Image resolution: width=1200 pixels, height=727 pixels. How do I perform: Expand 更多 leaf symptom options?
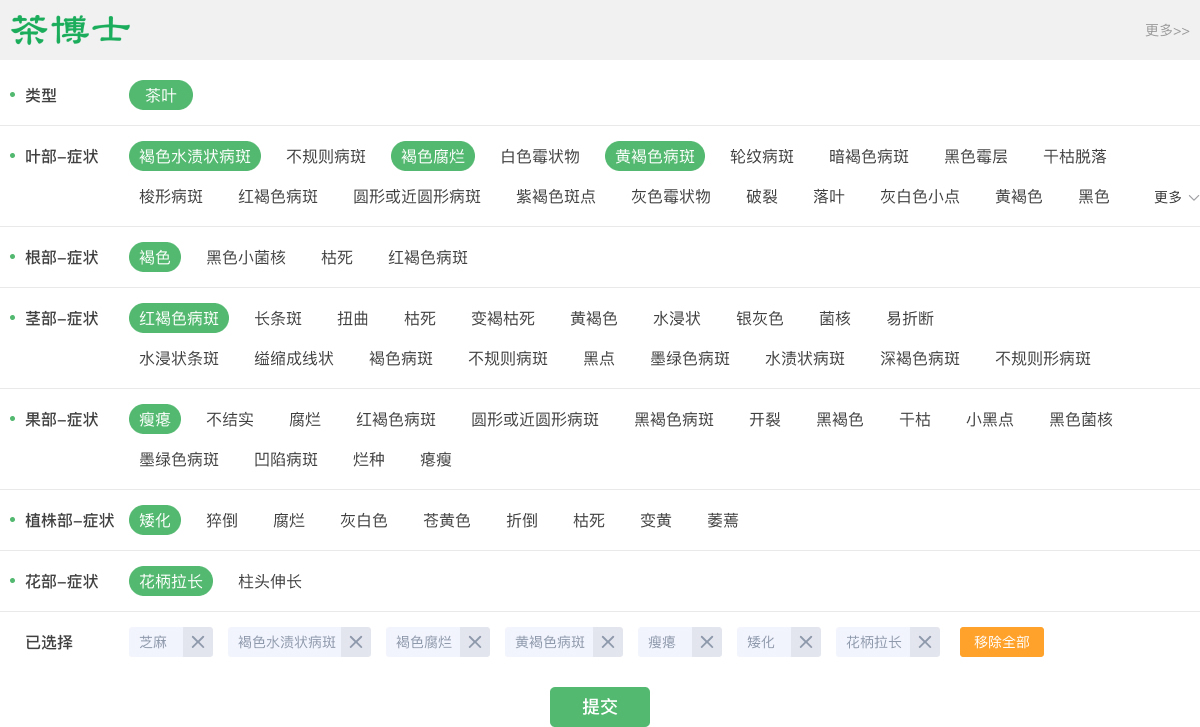click(1175, 197)
